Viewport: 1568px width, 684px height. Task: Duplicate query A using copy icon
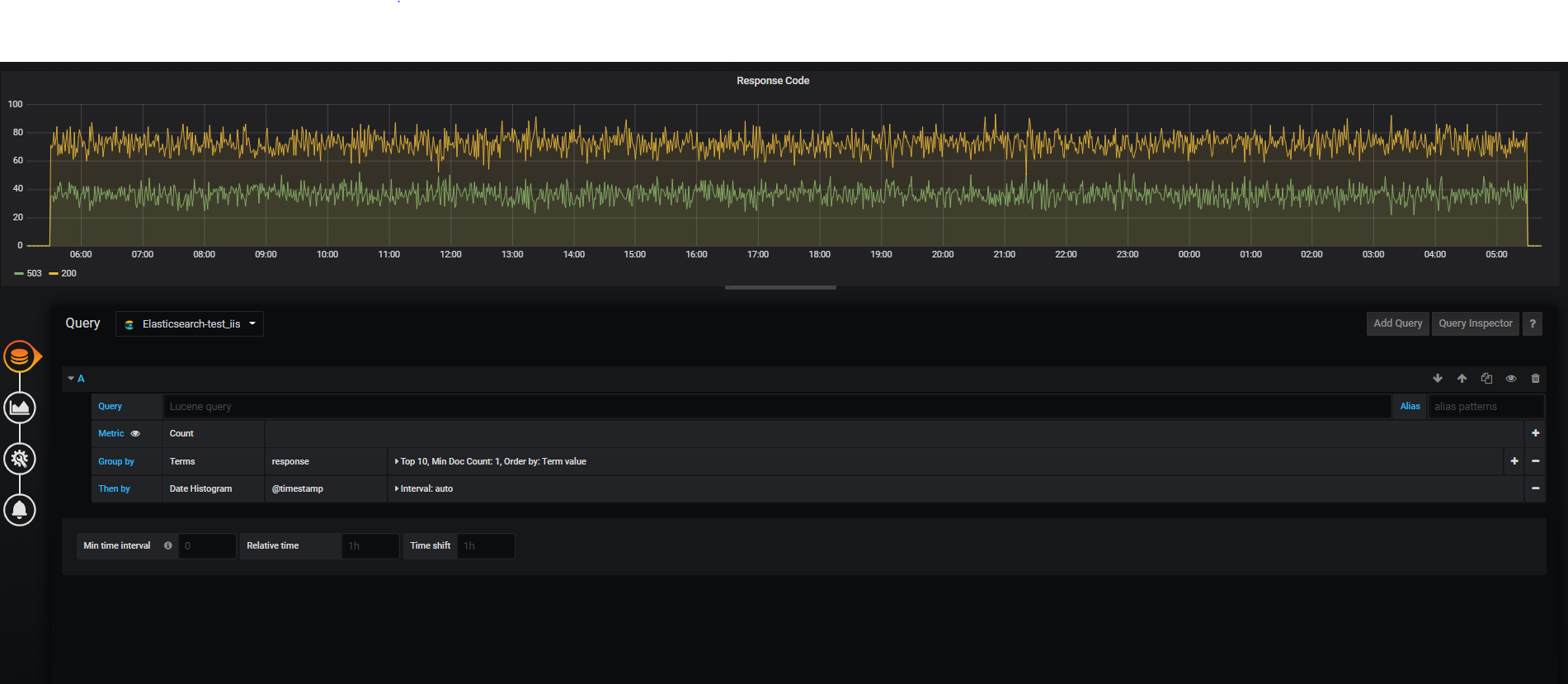pos(1486,379)
